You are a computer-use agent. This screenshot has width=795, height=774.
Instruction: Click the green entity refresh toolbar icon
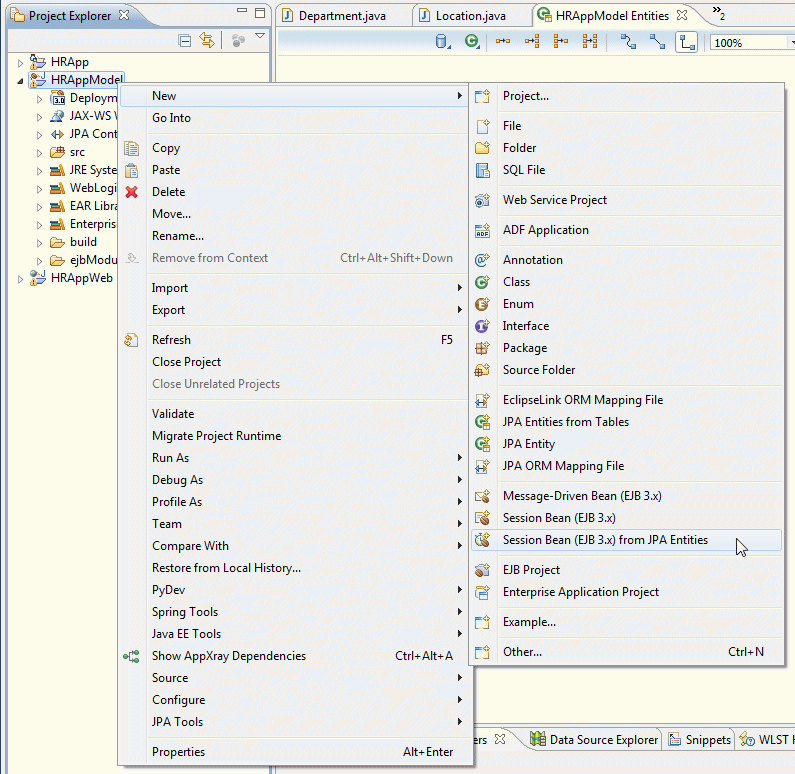[472, 42]
